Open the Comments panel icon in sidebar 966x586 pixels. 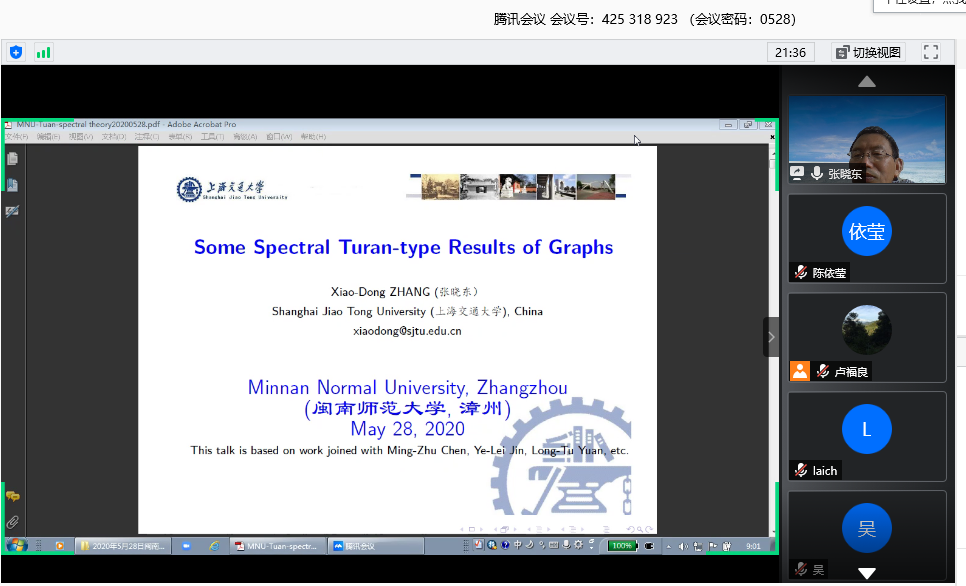(12, 497)
